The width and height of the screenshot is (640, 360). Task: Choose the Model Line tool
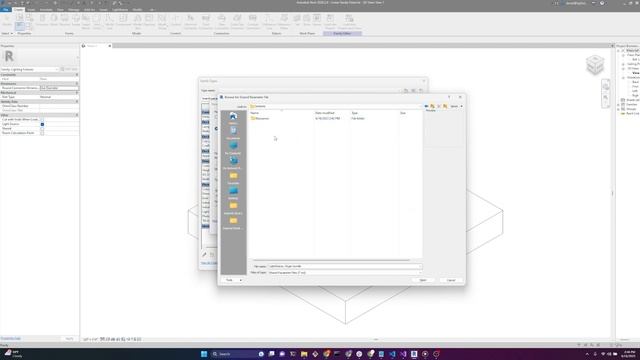pyautogui.click(x=109, y=22)
